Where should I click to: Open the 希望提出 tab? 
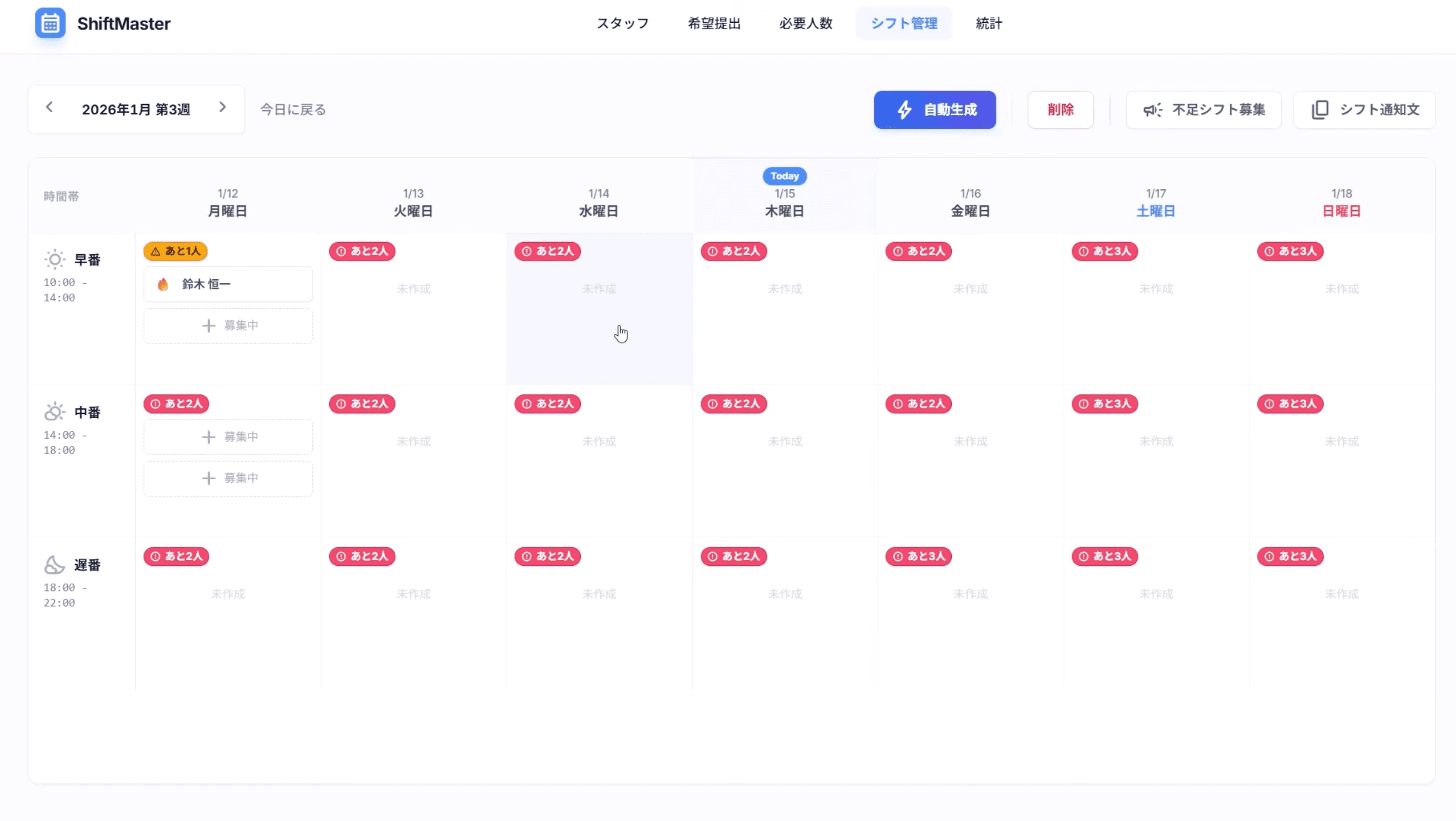coord(714,24)
